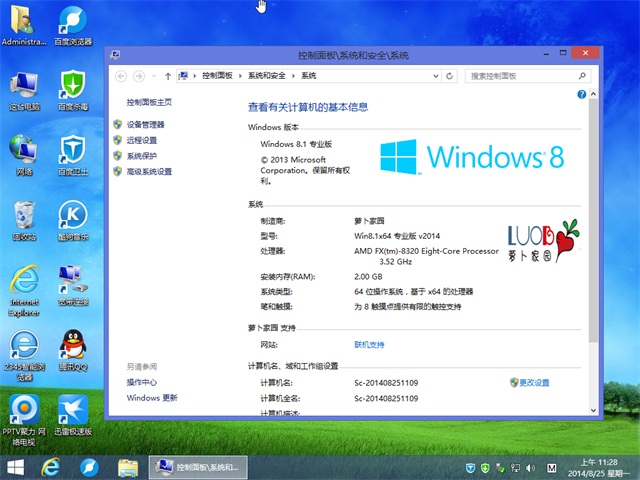Viewport: 640px width, 480px height.
Task: Click the Up arrow in the address bar
Action: tap(167, 75)
